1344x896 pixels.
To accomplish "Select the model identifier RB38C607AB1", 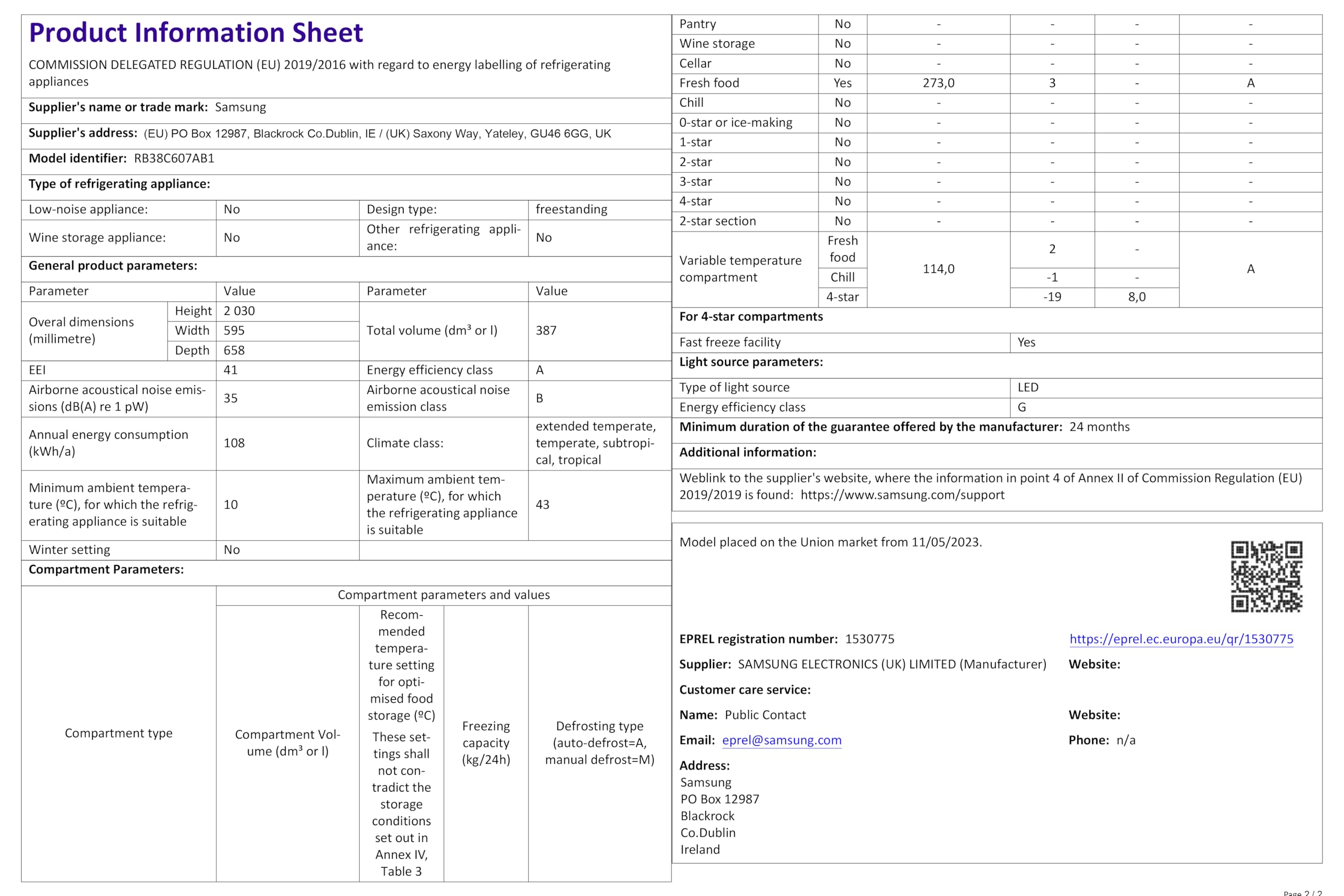I will coord(174,159).
